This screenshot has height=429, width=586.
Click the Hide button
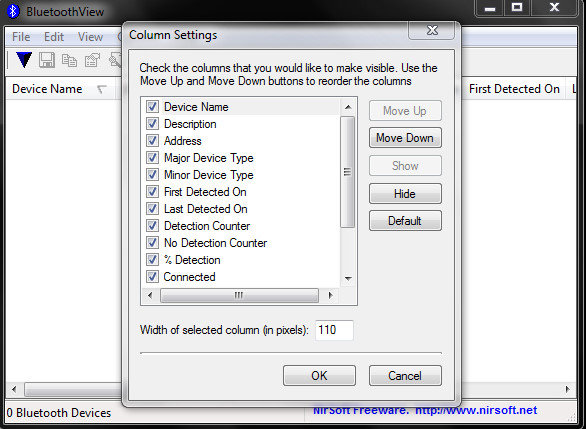click(x=405, y=194)
